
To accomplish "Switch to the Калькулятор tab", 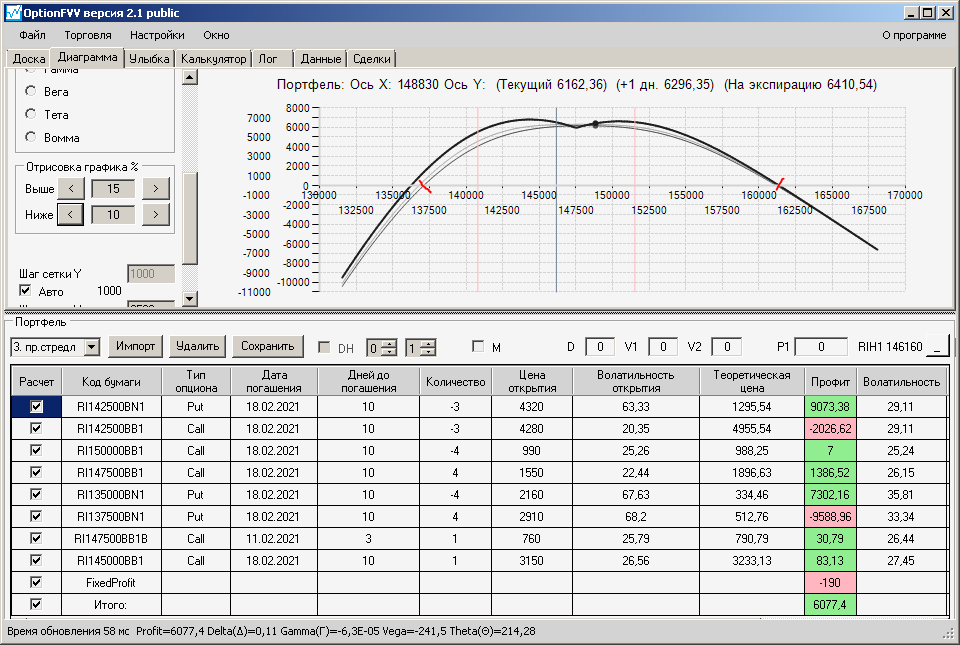I will (x=213, y=59).
